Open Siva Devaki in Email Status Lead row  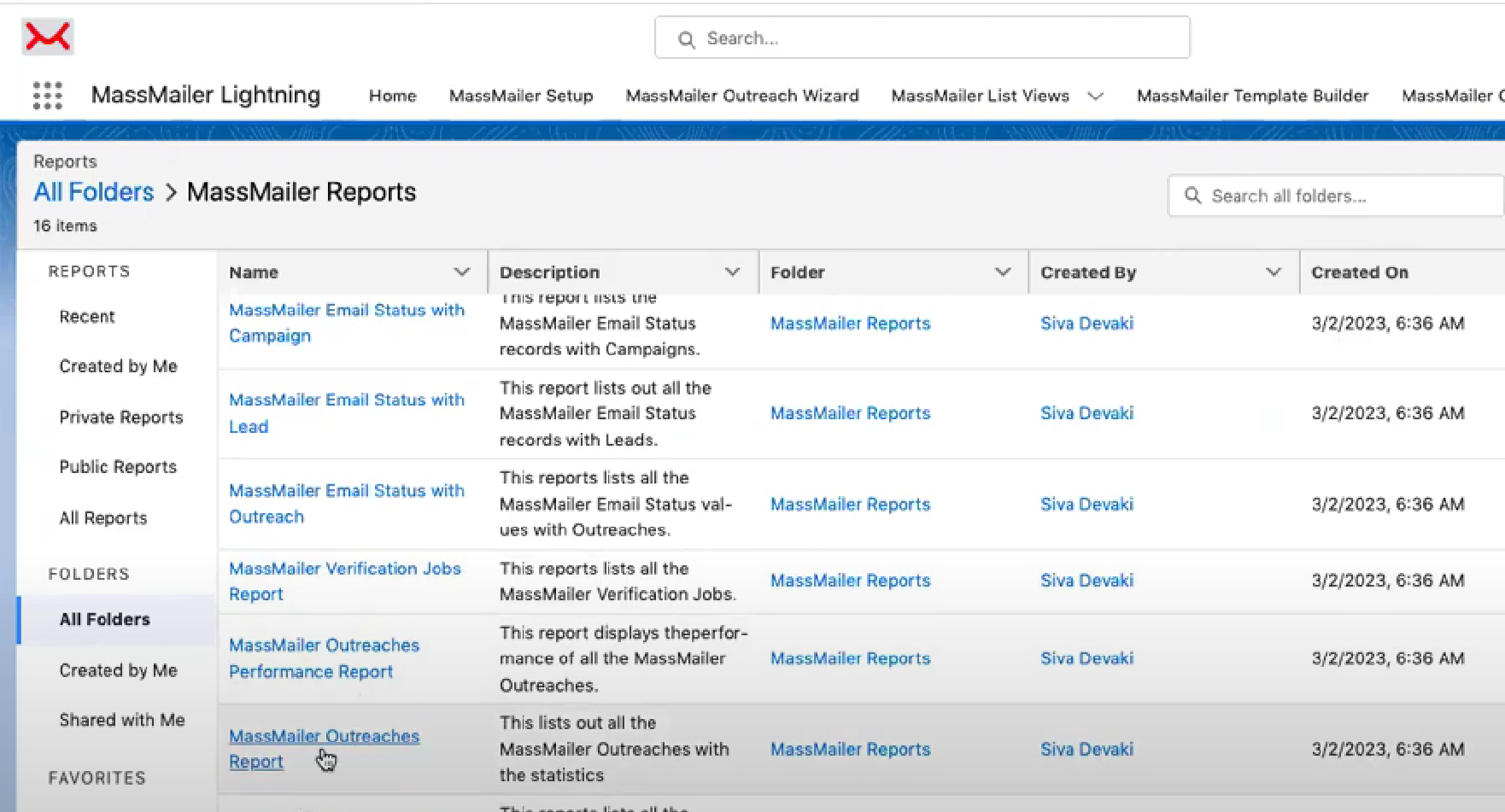tap(1086, 413)
